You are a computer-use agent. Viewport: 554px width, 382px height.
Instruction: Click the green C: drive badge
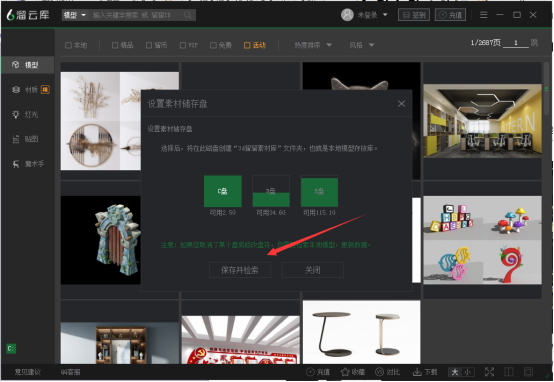[11, 349]
